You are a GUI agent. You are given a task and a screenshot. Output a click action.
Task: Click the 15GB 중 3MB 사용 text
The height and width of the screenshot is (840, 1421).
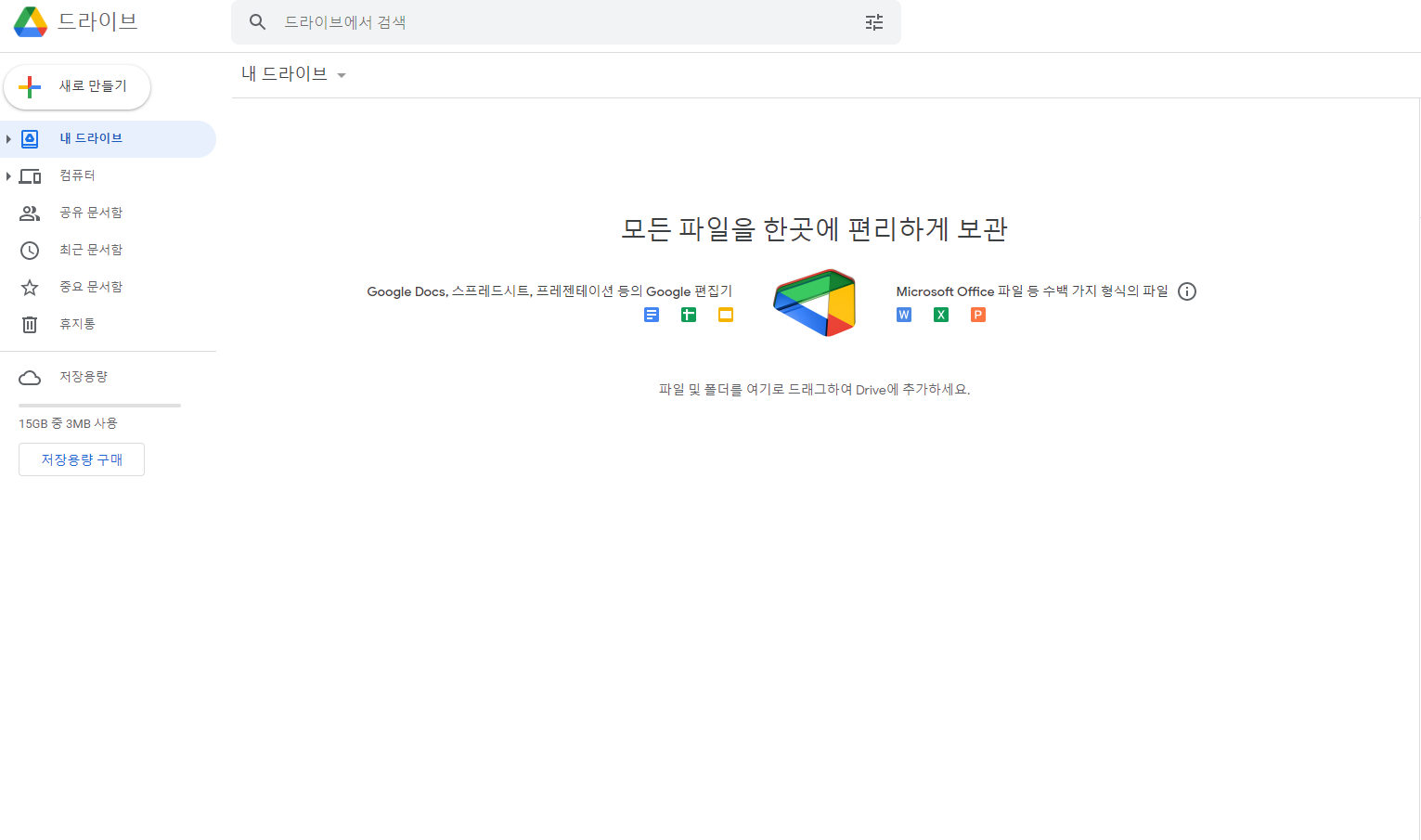[x=68, y=423]
